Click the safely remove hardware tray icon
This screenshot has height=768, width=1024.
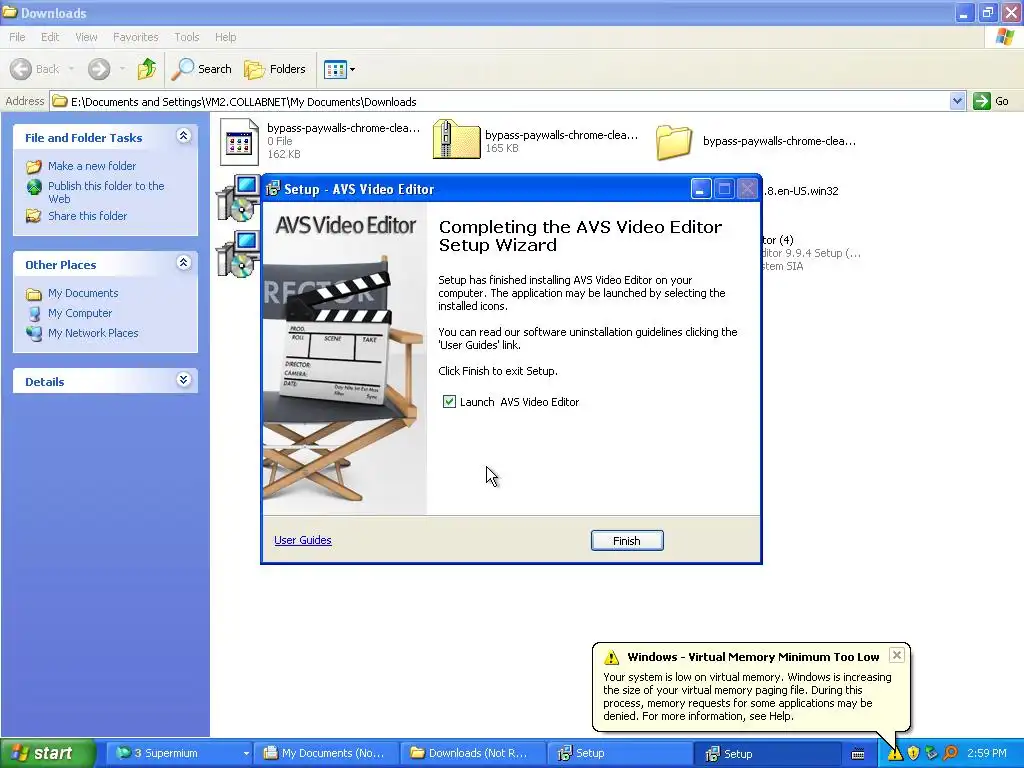(931, 754)
